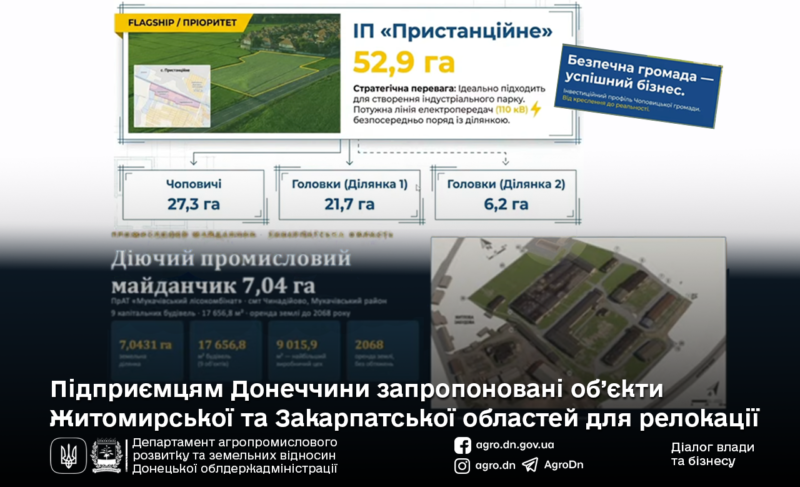Open the agro.dn.gov.ua link
The height and width of the screenshot is (487, 800).
(515, 445)
